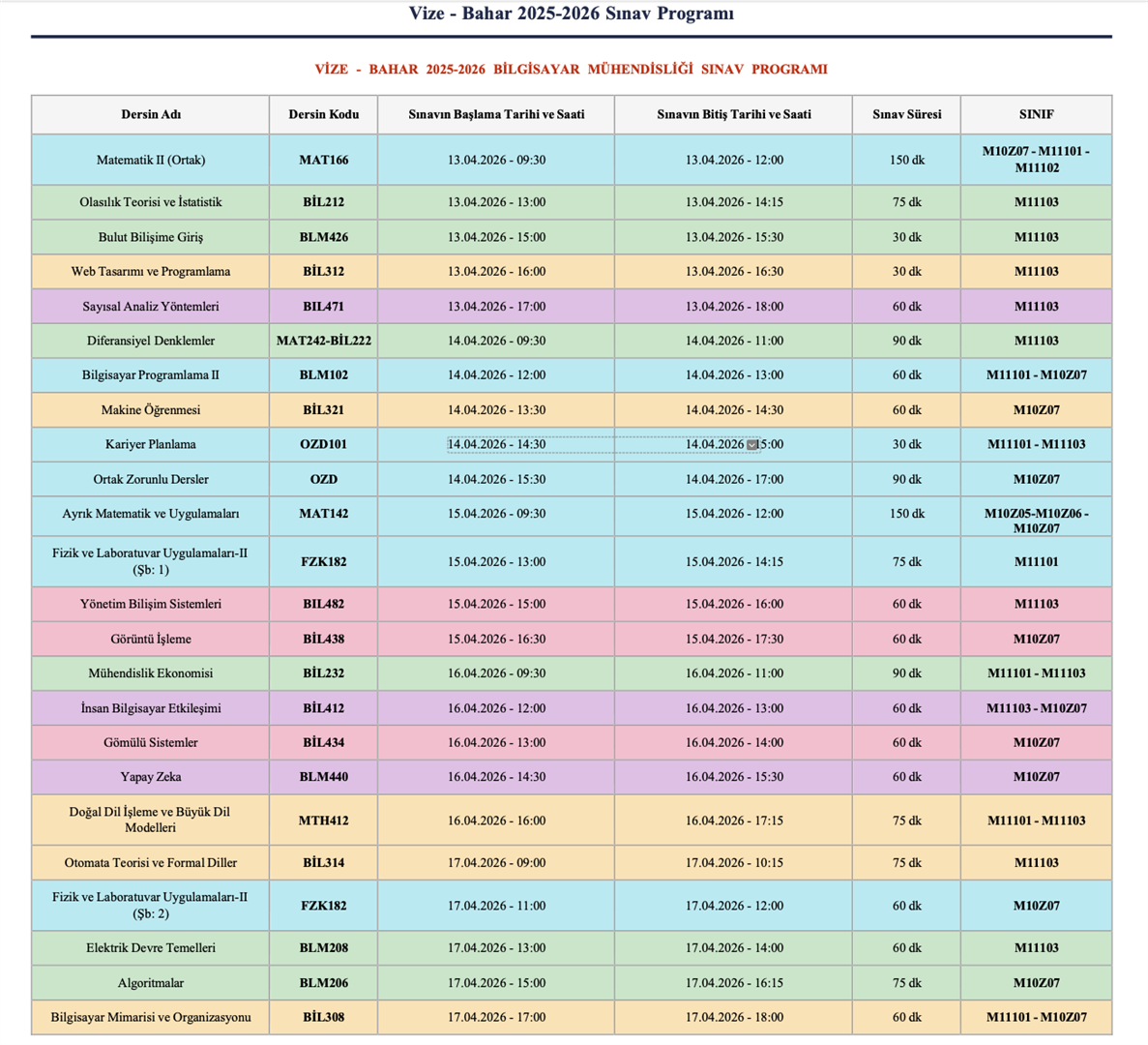
Task: Select the 'Yapay Zeka' course name
Action: (151, 777)
